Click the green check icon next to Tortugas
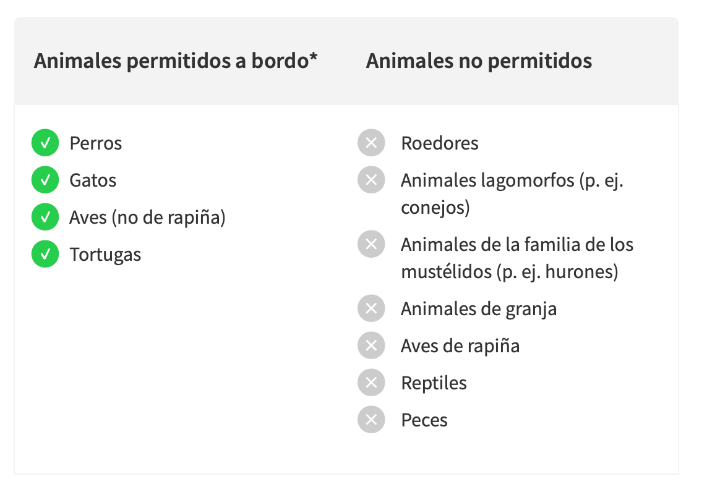 click(45, 254)
